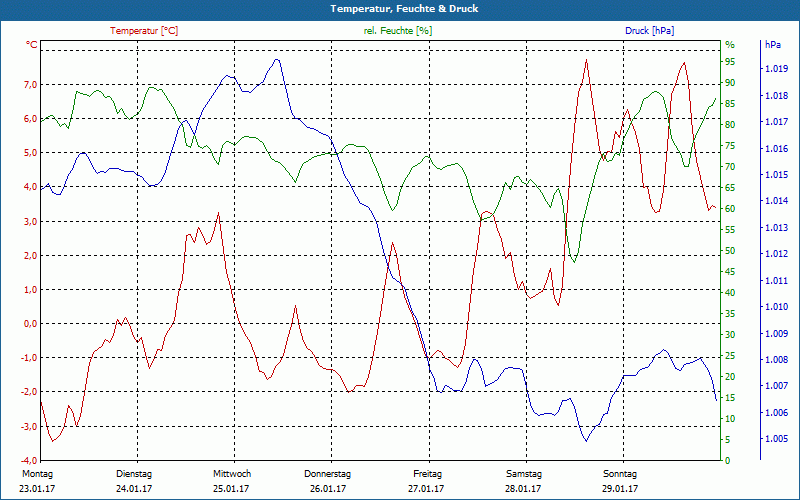
Task: Click the green 'rel. Feuchte [%]' legend label
Action: [x=398, y=31]
